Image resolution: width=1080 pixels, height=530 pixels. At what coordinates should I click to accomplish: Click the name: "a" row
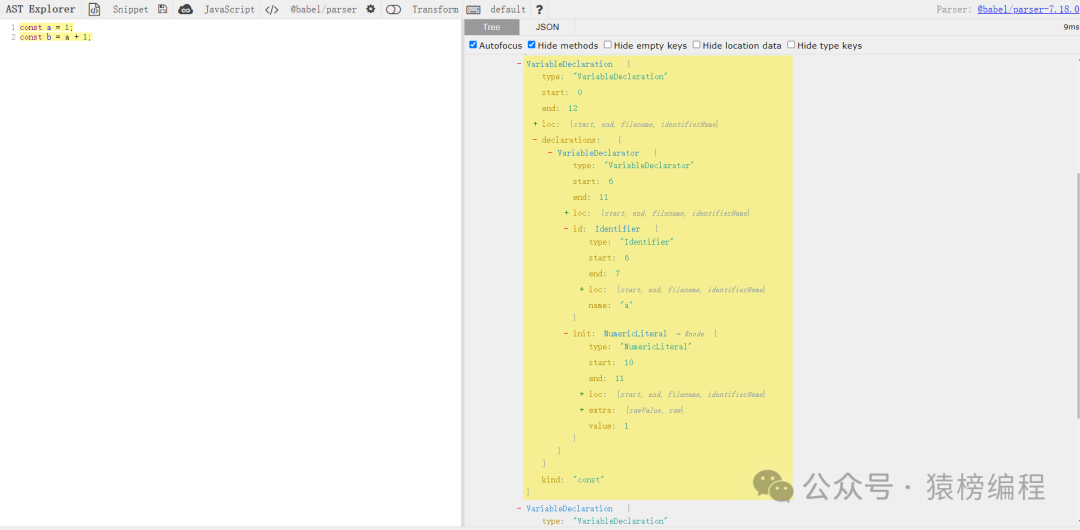[611, 305]
